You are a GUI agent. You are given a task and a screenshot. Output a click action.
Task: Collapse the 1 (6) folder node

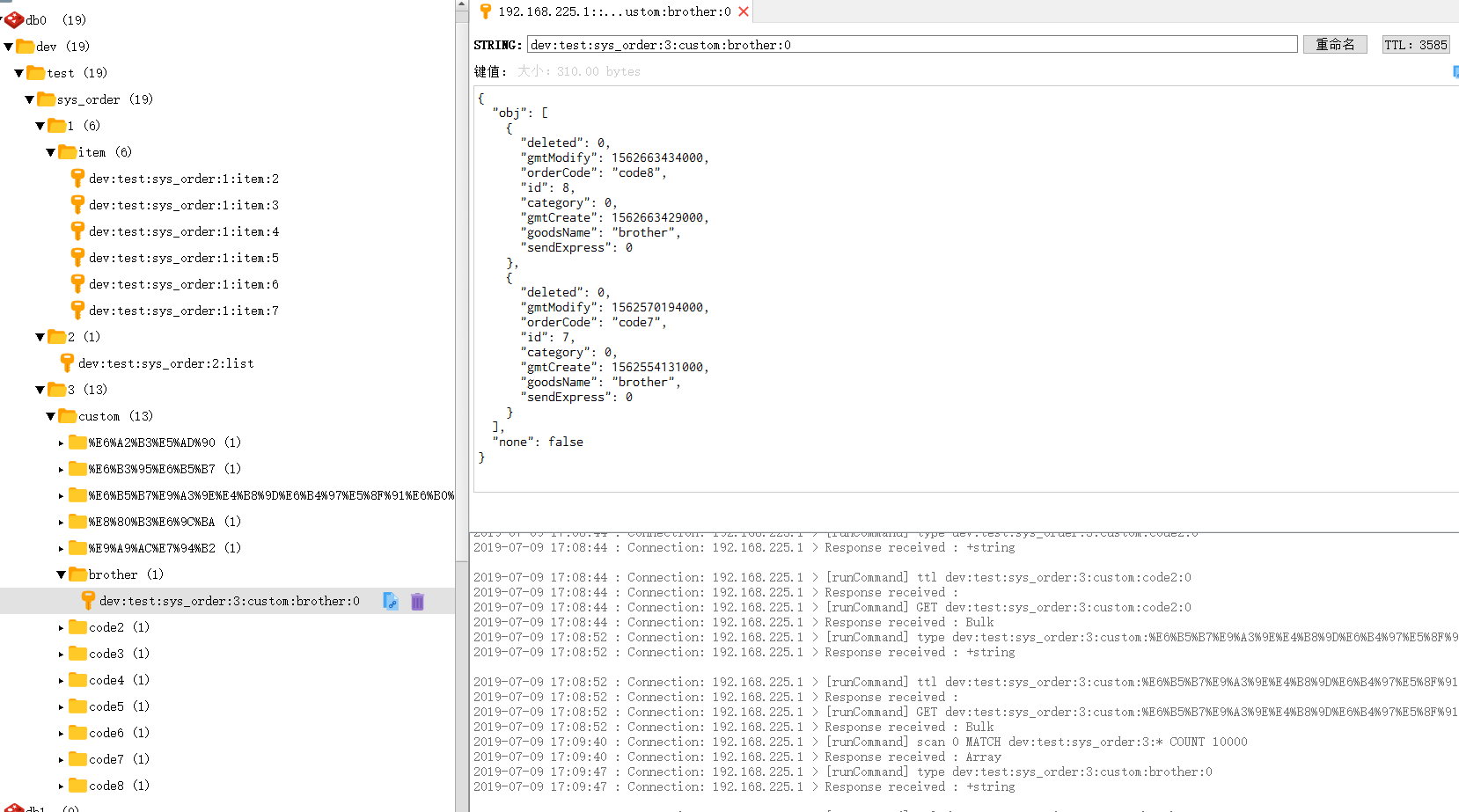[x=40, y=126]
